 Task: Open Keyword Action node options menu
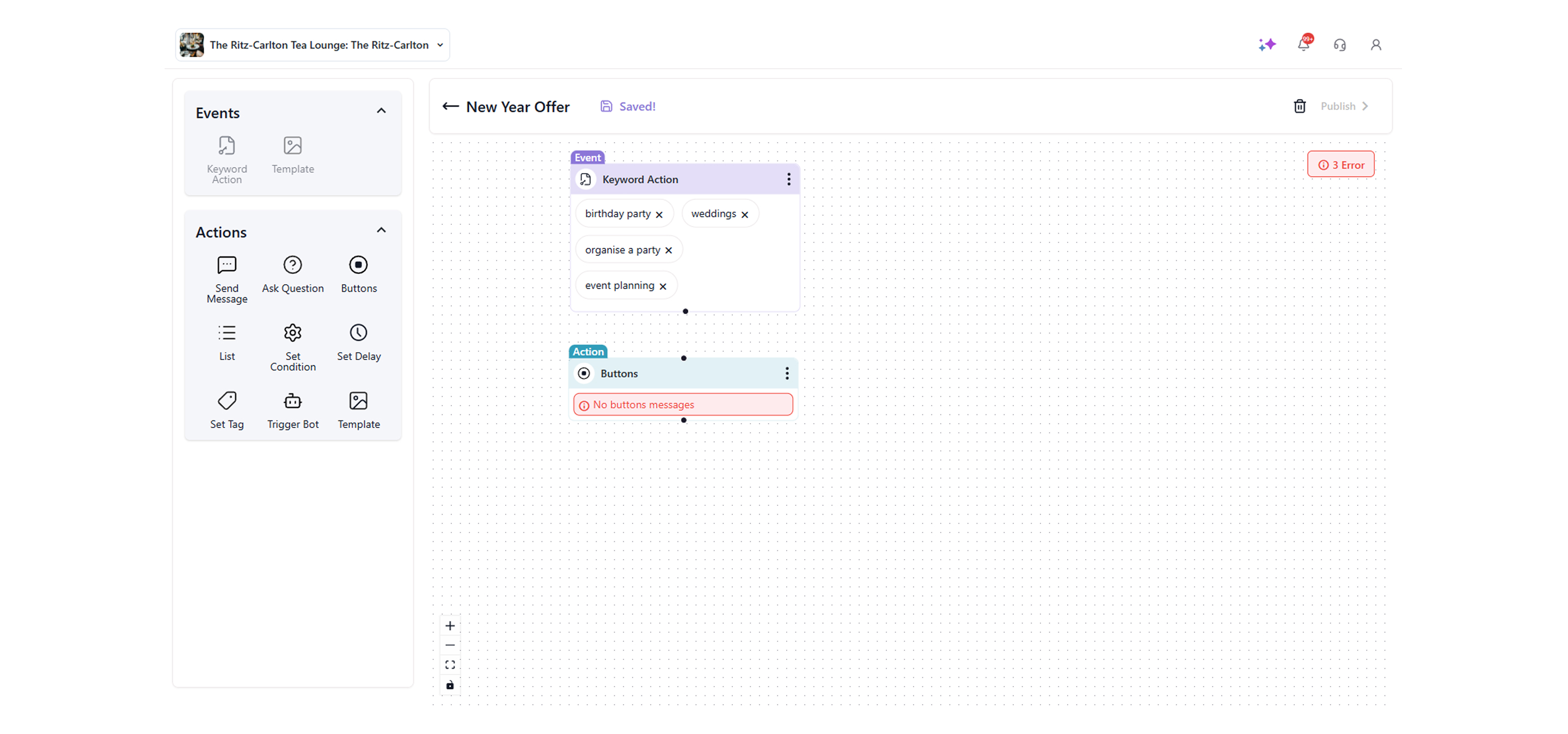[x=788, y=180]
